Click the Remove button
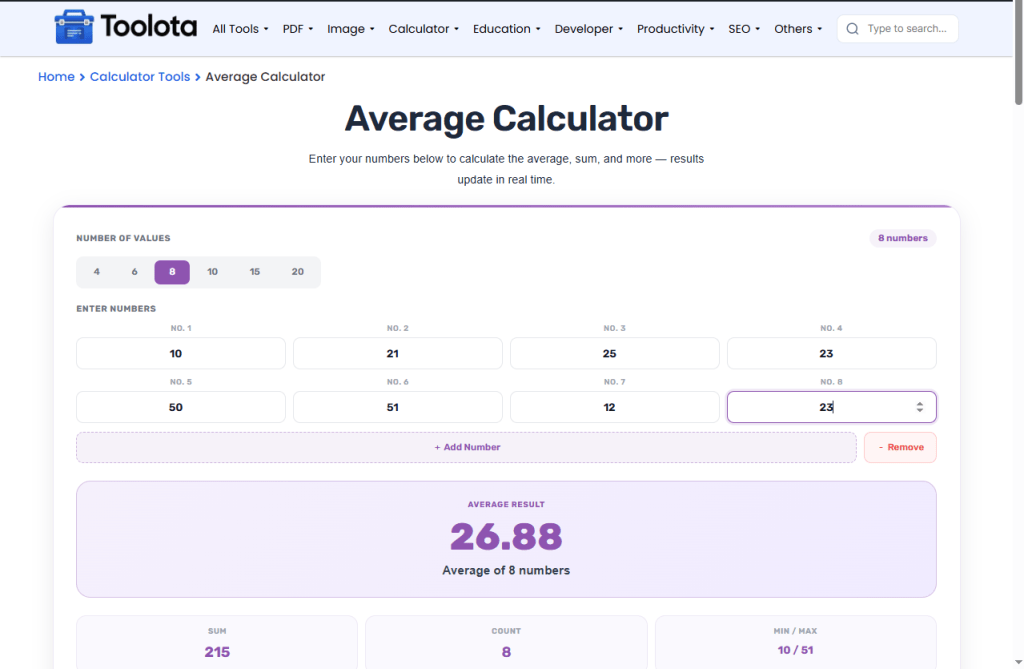Viewport: 1024px width, 669px height. coord(900,448)
